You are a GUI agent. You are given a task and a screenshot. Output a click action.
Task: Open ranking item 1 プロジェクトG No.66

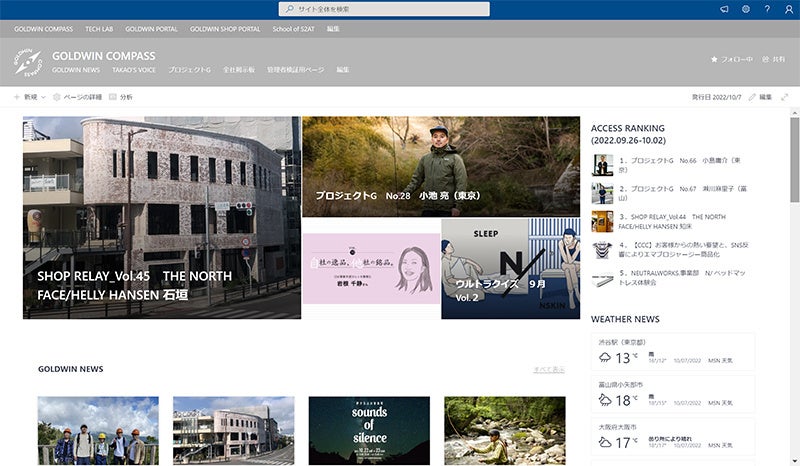point(679,165)
